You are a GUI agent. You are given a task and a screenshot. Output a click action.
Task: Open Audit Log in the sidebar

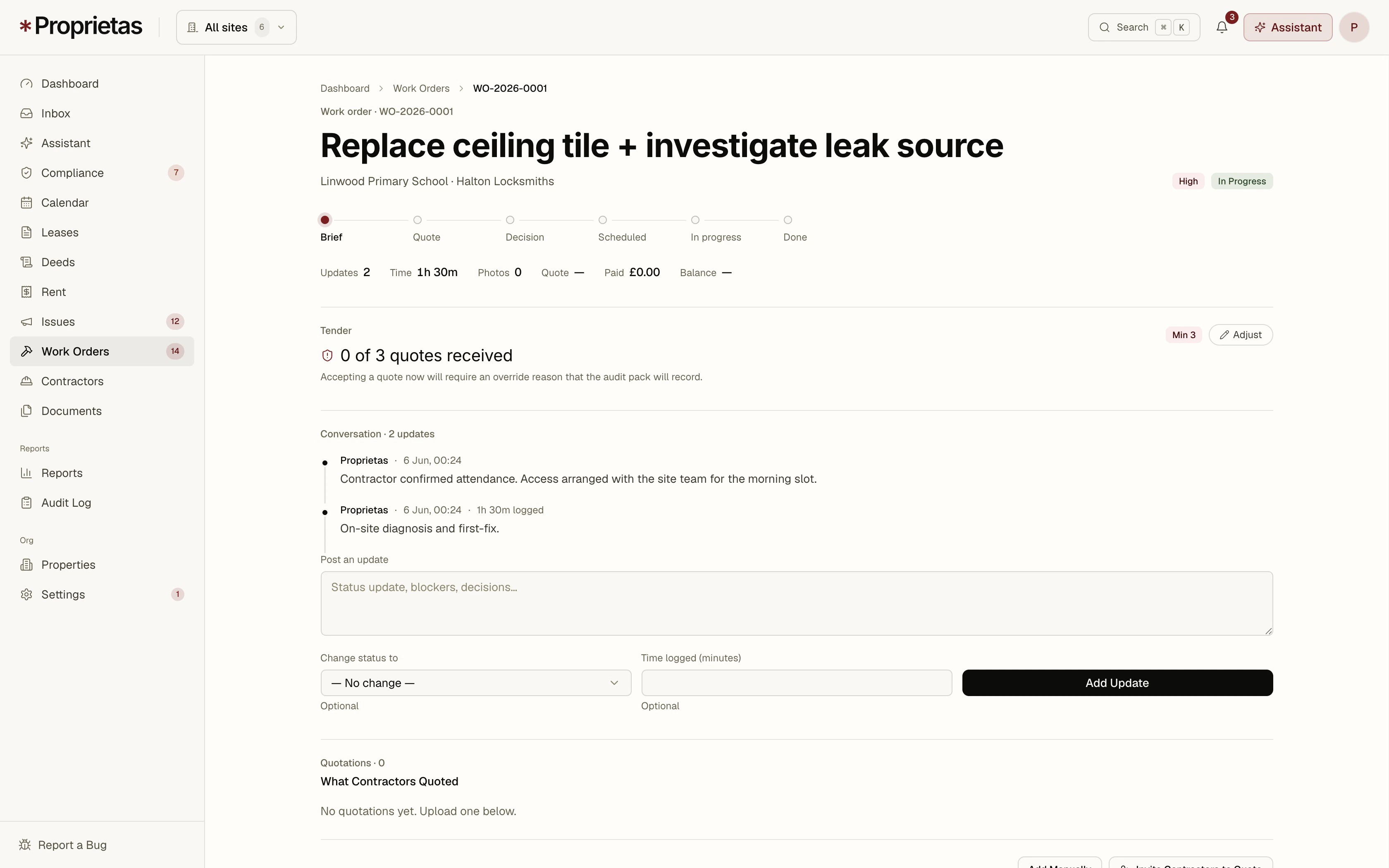(102, 503)
